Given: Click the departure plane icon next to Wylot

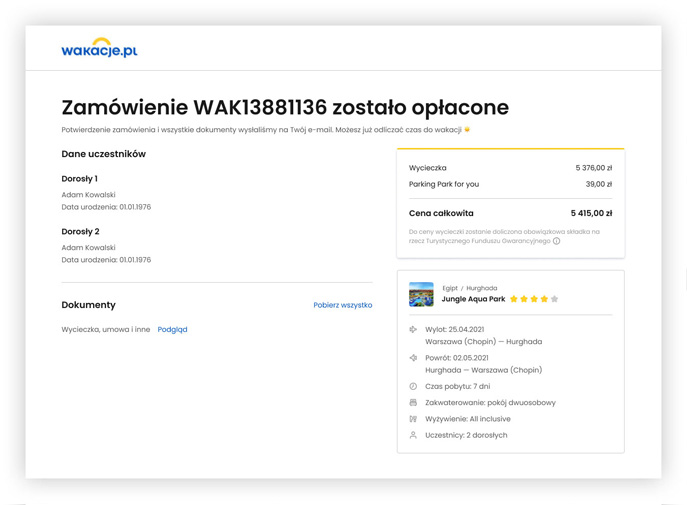Looking at the screenshot, I should click(x=413, y=329).
